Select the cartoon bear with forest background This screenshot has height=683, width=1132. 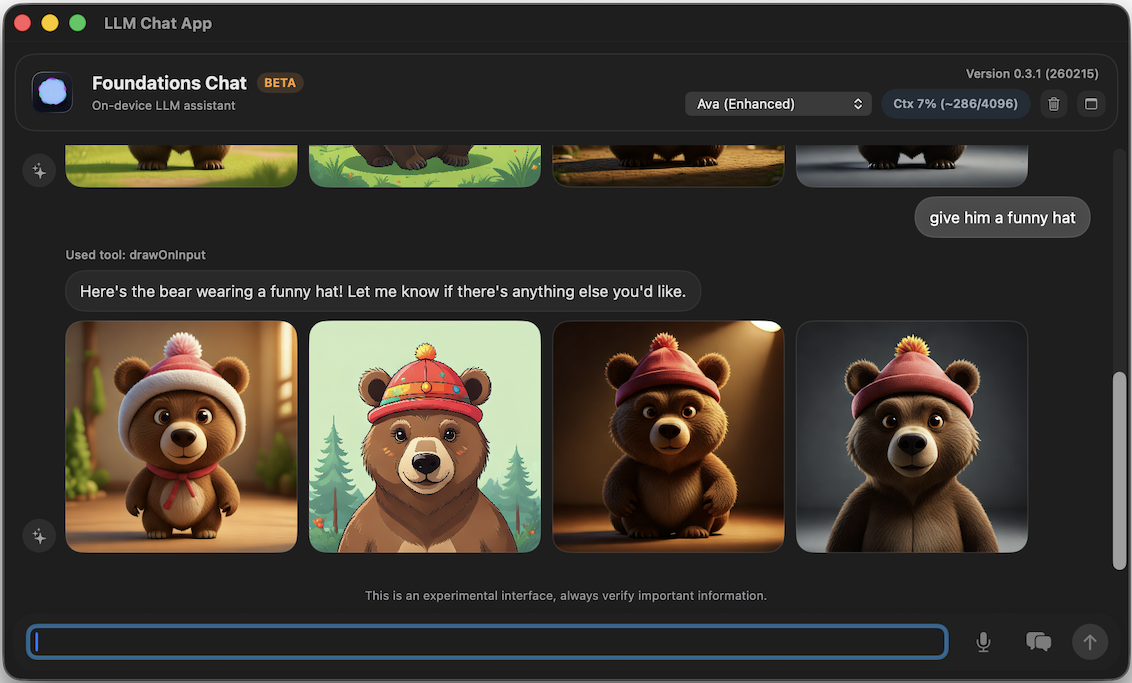click(x=424, y=436)
